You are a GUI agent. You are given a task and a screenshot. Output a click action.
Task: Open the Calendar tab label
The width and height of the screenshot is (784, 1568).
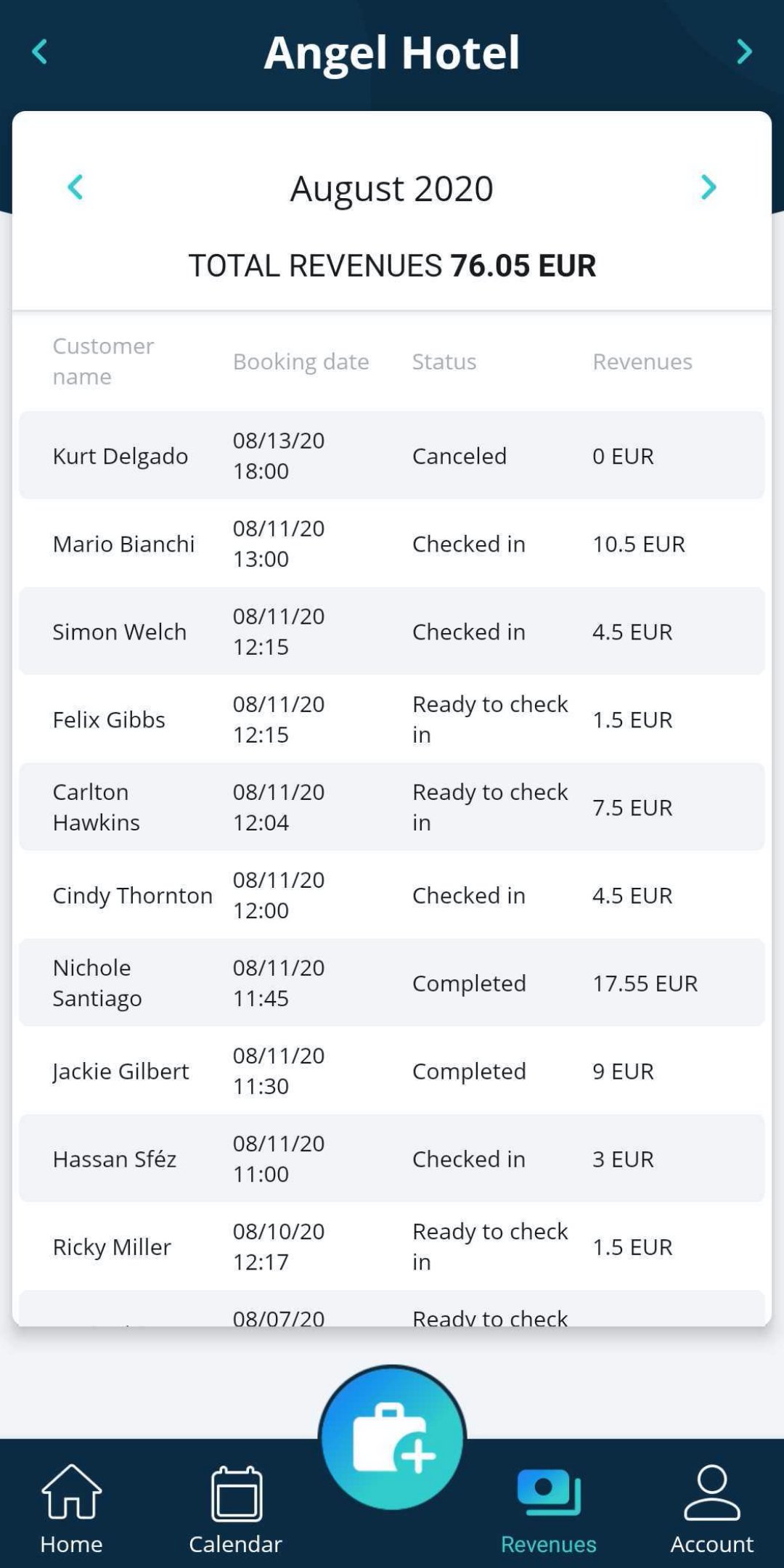235,1544
